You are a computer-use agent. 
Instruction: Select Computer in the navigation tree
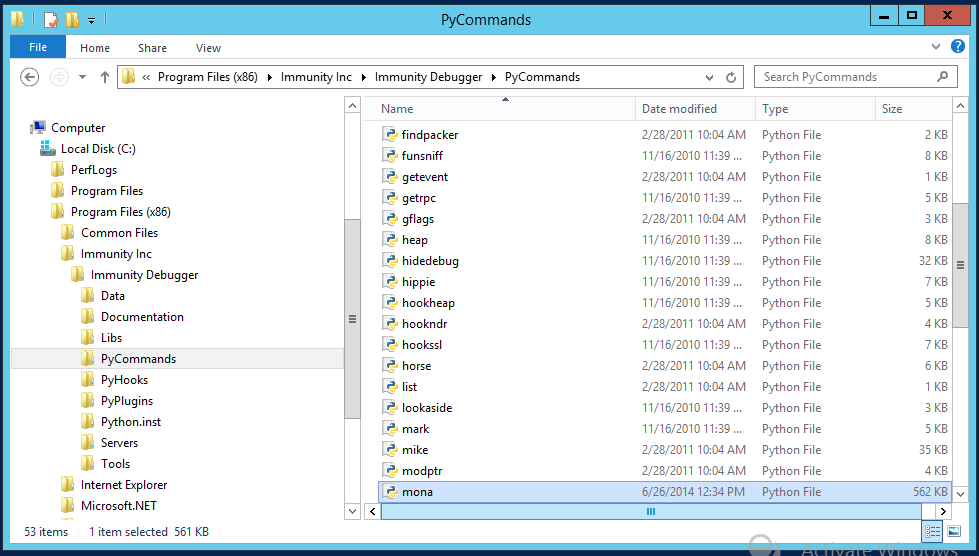coord(77,128)
